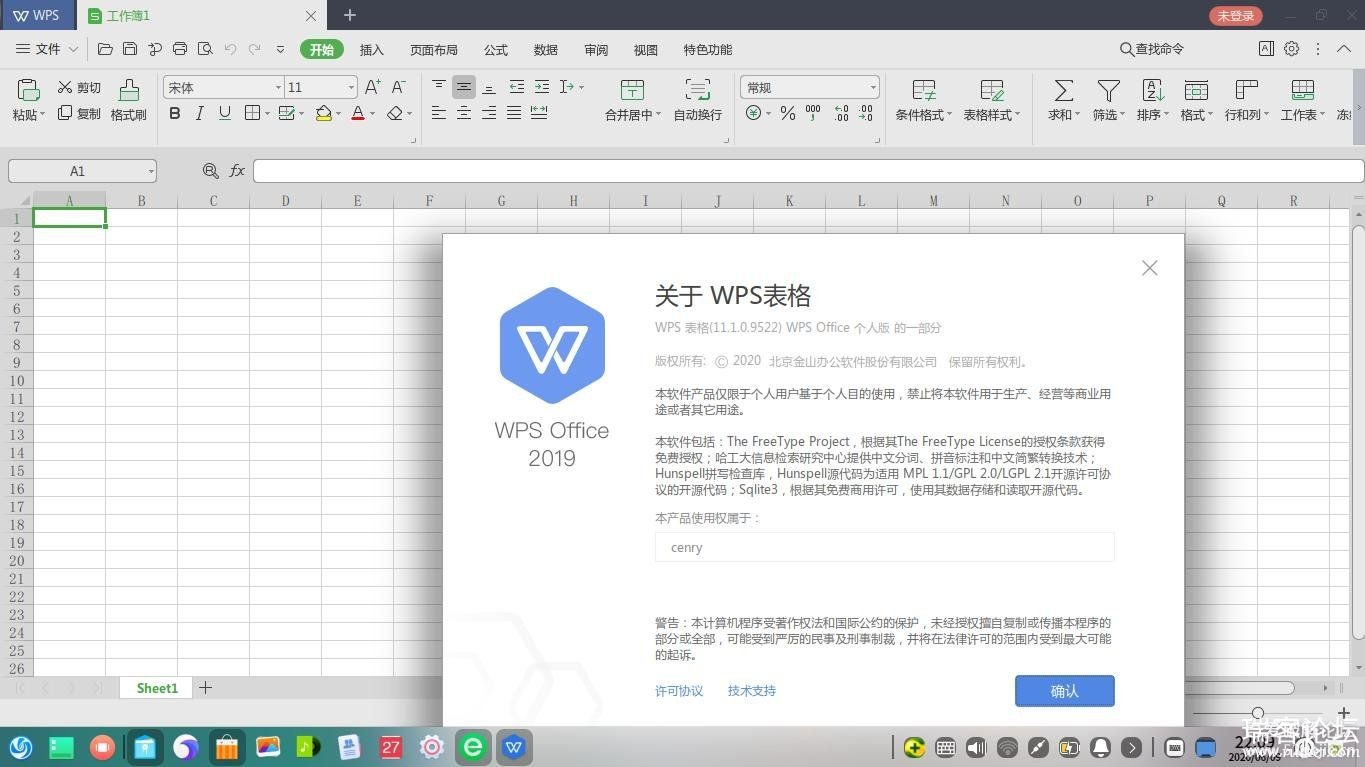Open the font size dropdown showing 11
This screenshot has height=767, width=1365.
pyautogui.click(x=351, y=88)
